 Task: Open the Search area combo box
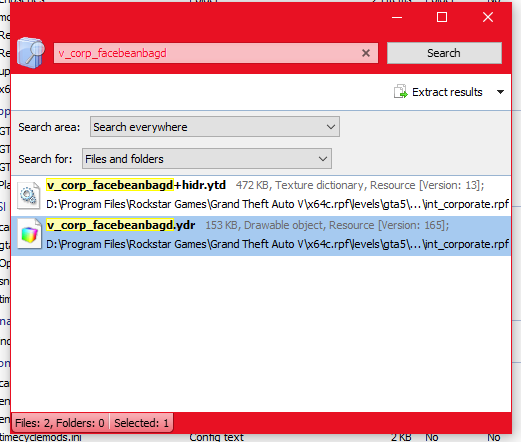(x=215, y=127)
